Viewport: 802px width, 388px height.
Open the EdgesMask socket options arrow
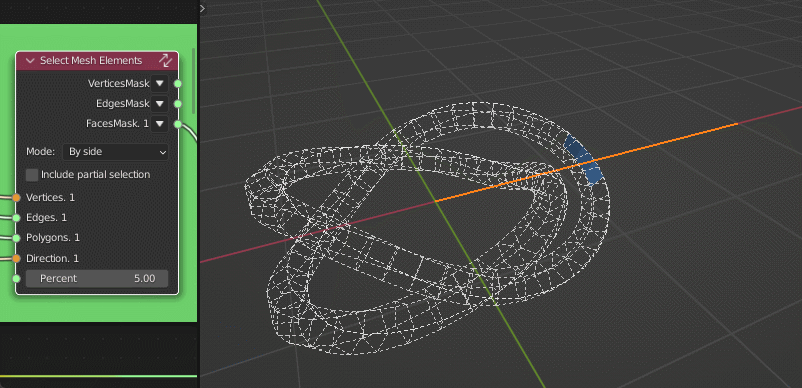(x=160, y=104)
